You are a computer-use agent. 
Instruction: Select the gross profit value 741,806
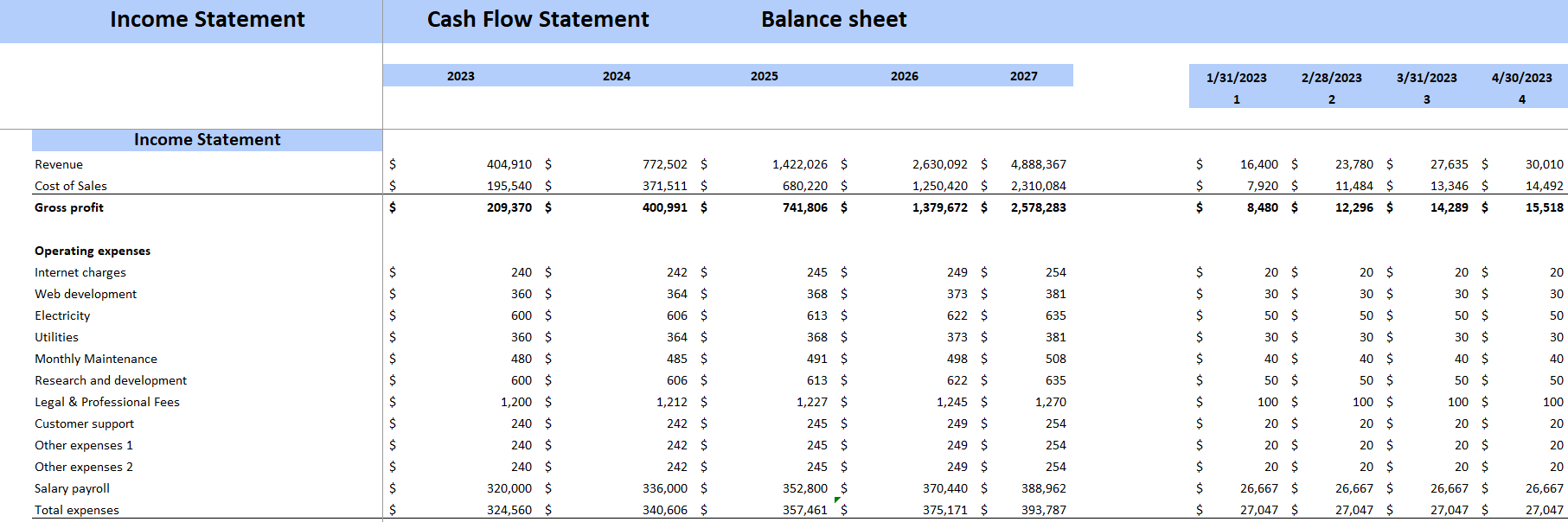click(x=805, y=207)
